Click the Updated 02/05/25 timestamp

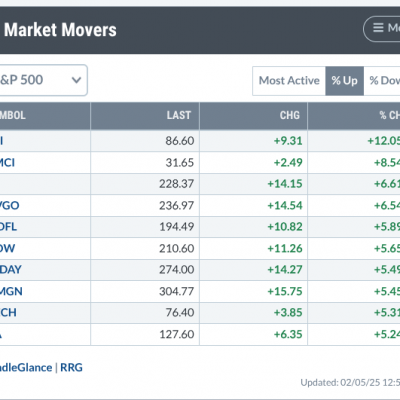tap(350, 382)
